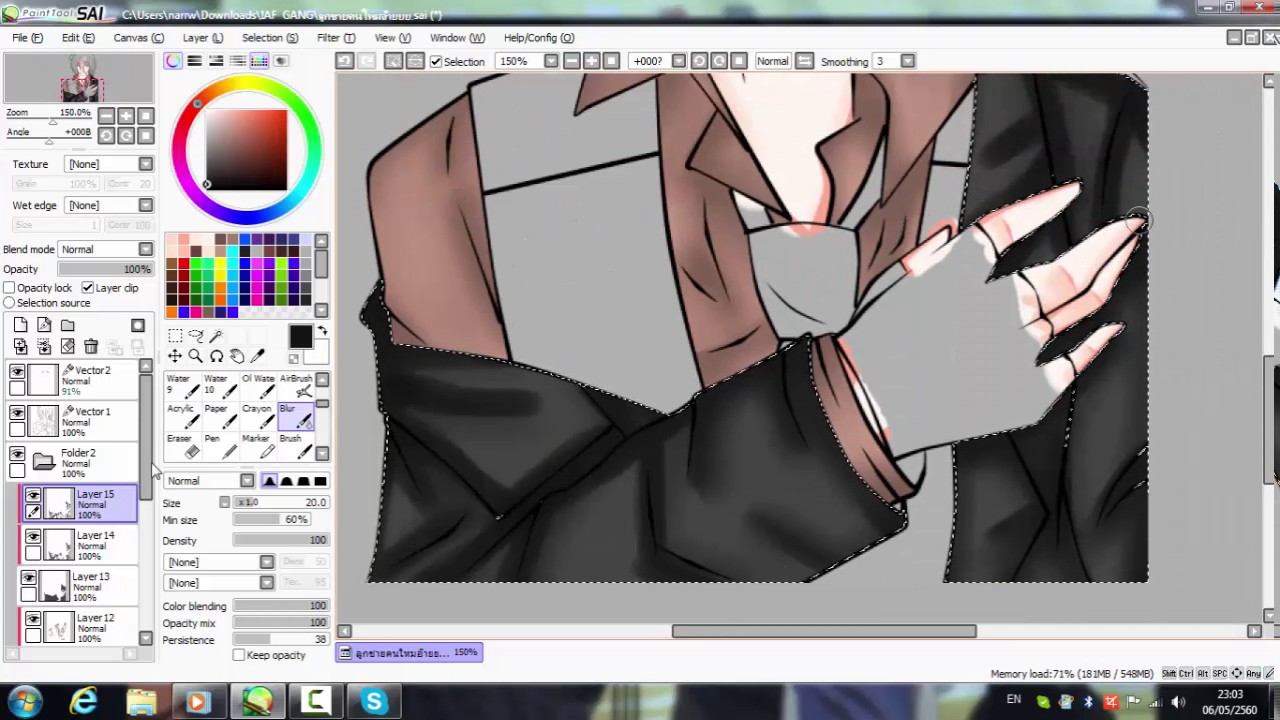Hide the Folder2 layer group
Image resolution: width=1280 pixels, height=720 pixels.
[x=17, y=454]
